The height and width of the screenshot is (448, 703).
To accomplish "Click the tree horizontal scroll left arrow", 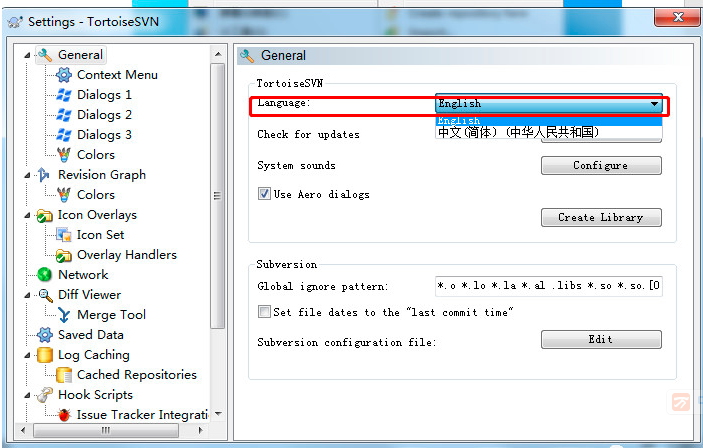I will pos(23,430).
